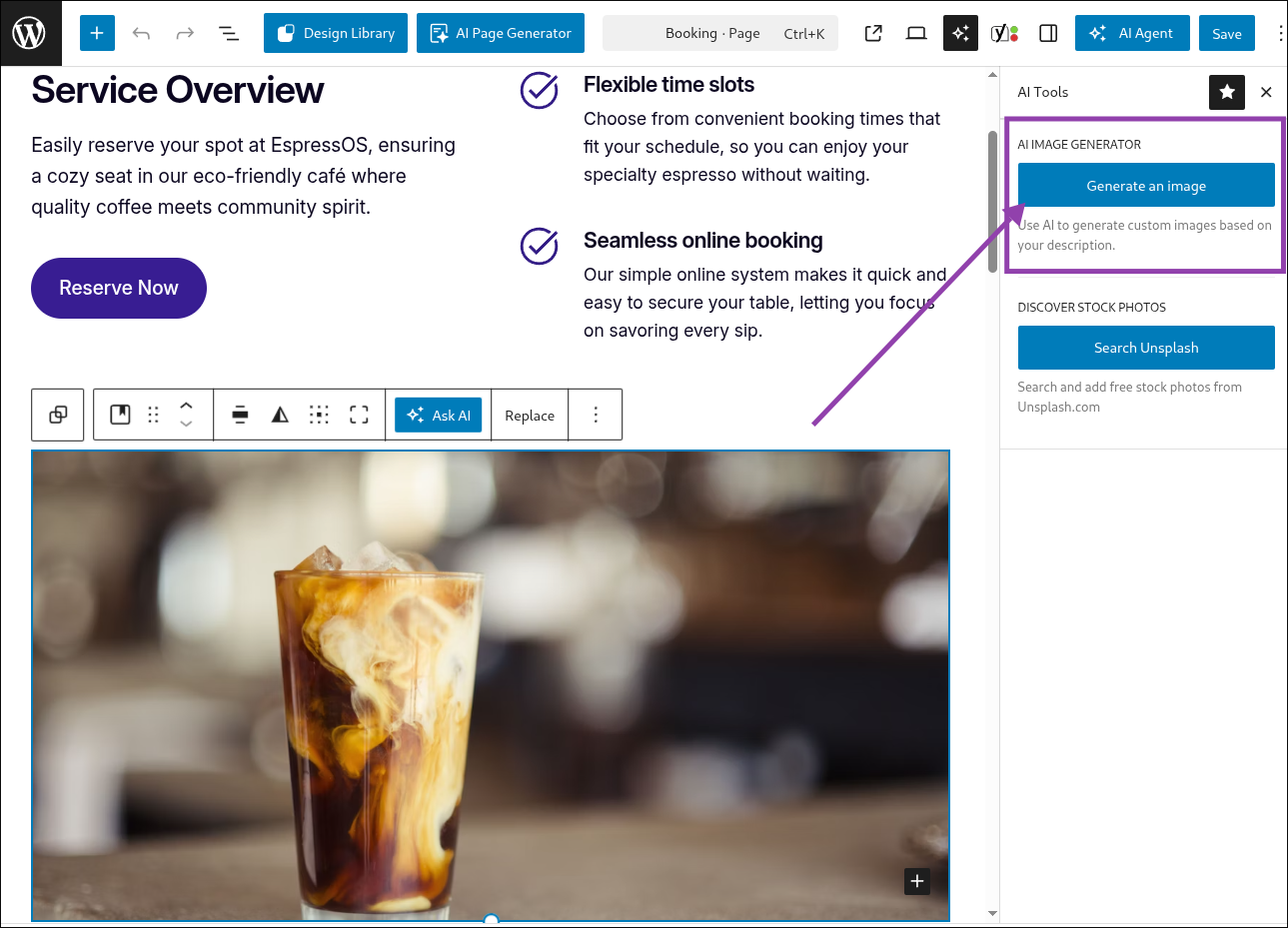Undo the last change
The width and height of the screenshot is (1288, 928).
141,33
